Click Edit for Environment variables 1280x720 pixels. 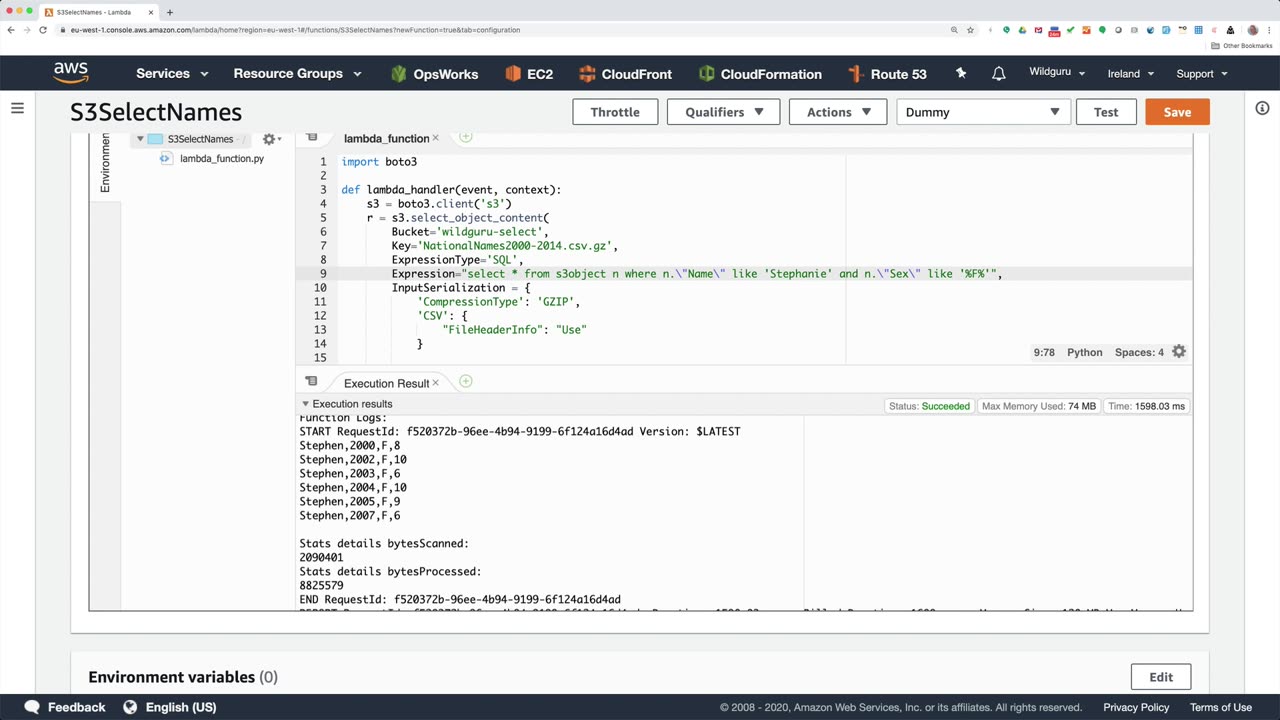click(1160, 677)
